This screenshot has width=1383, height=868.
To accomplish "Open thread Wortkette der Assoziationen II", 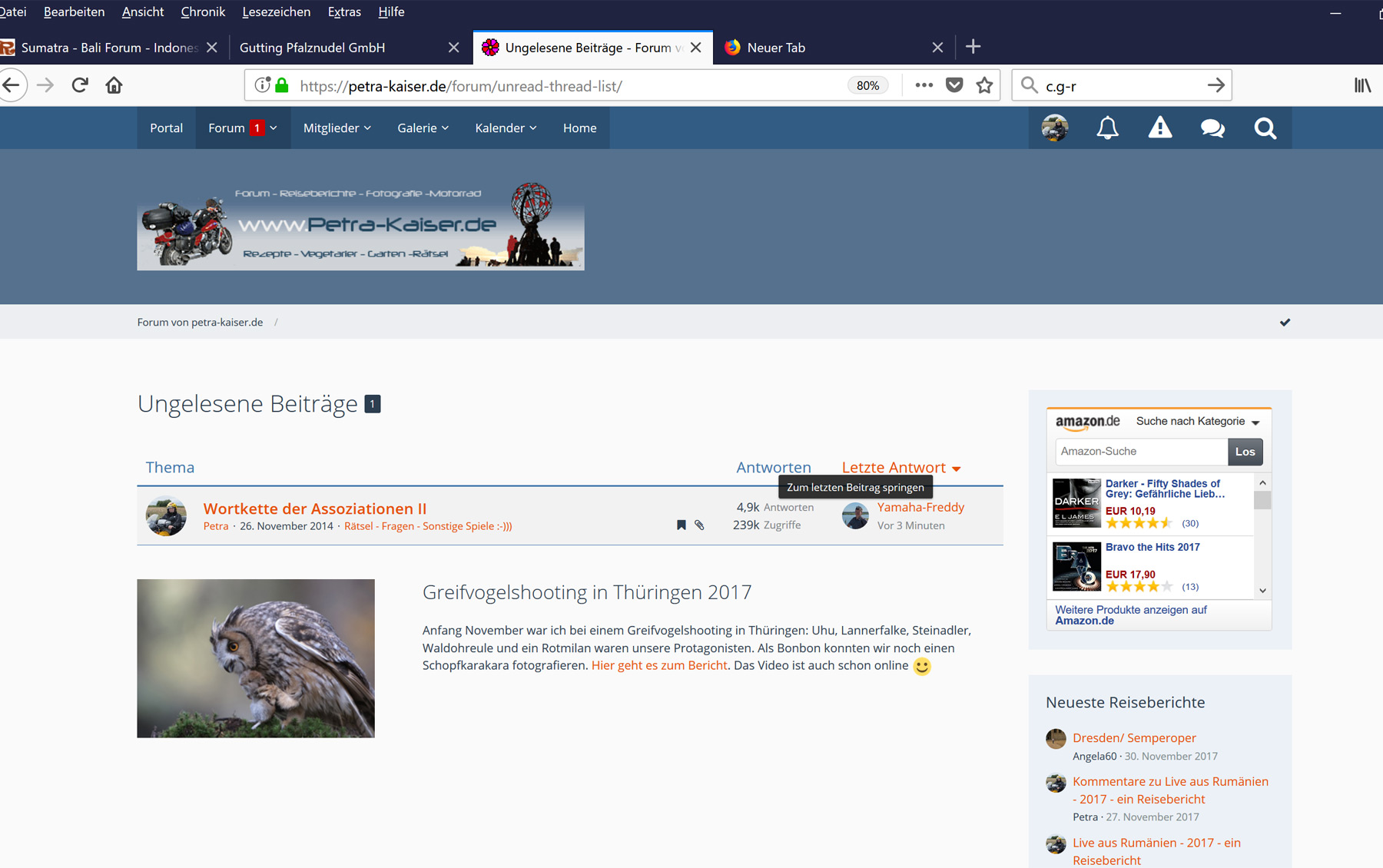I will click(x=314, y=509).
